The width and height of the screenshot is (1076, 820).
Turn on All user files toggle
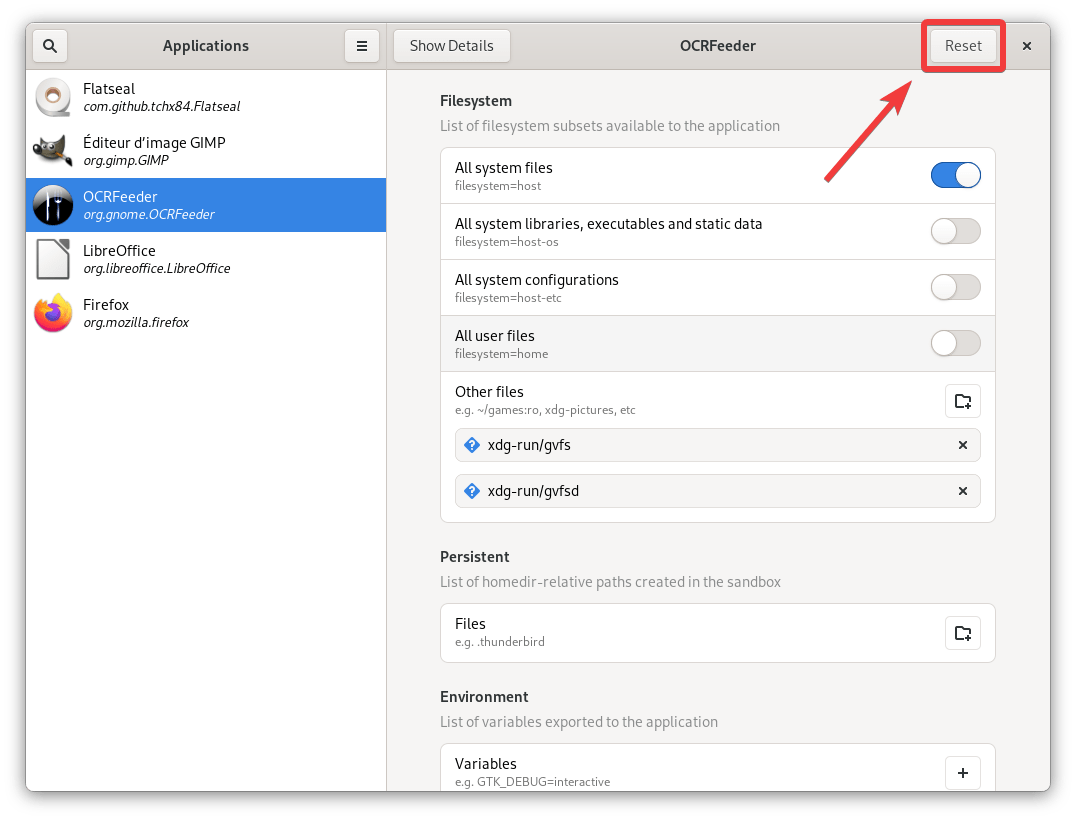click(x=955, y=344)
